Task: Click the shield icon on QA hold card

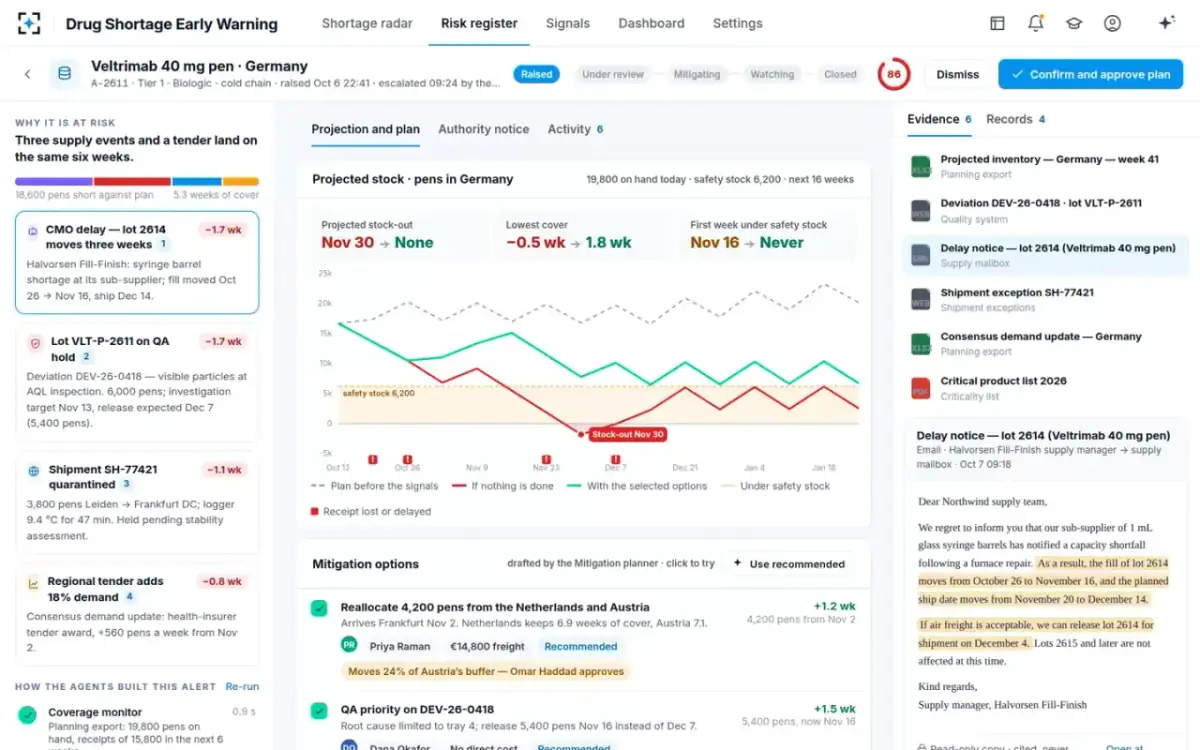Action: [34, 342]
